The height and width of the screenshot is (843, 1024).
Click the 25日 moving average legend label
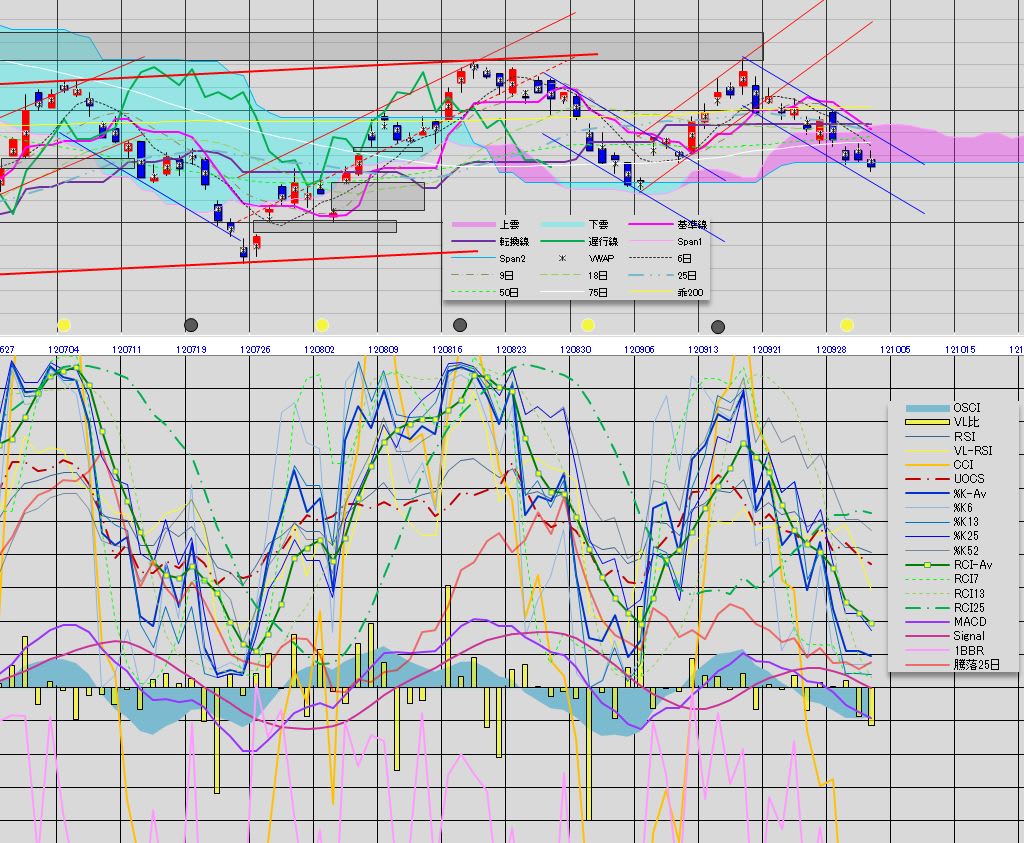[686, 276]
